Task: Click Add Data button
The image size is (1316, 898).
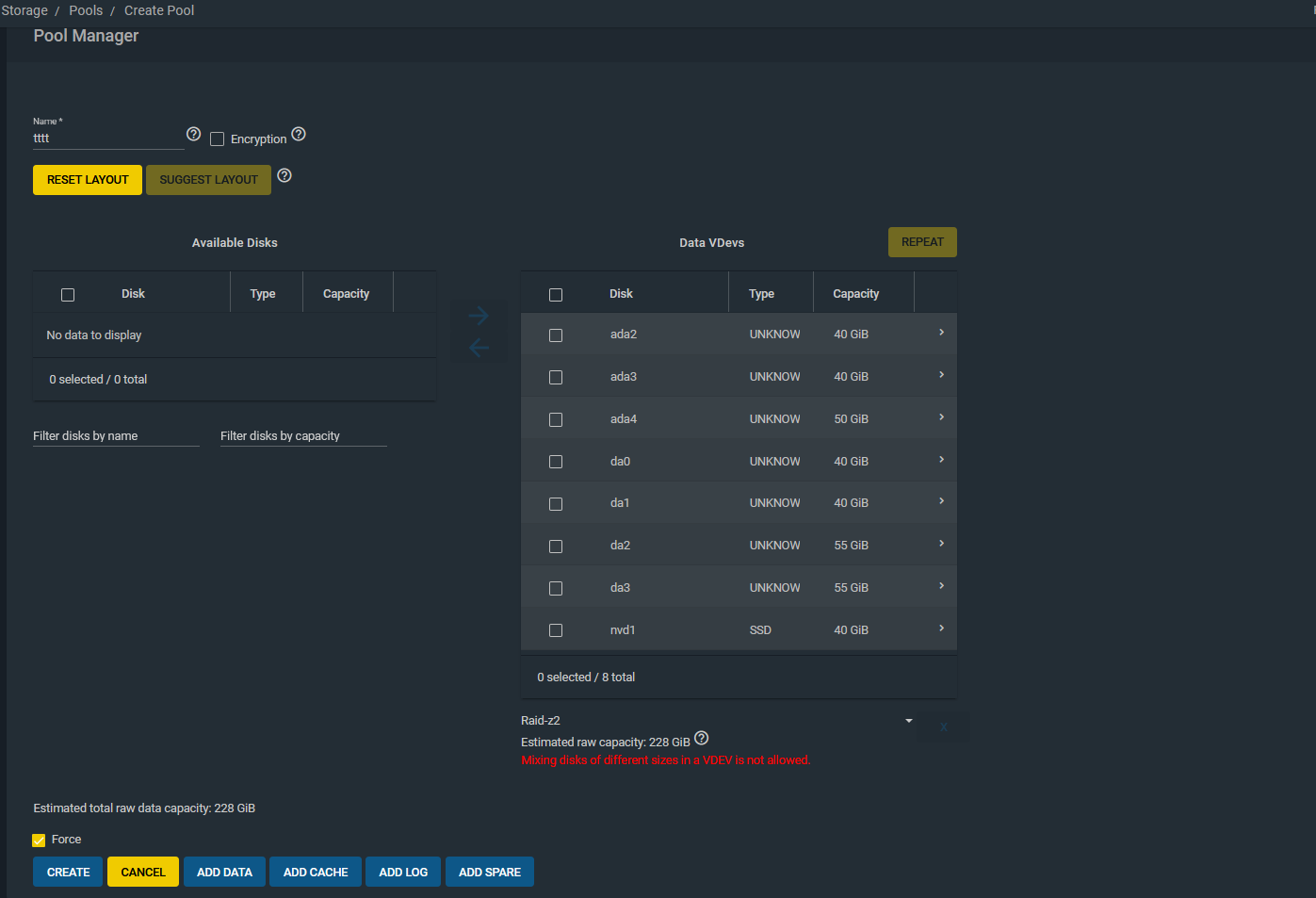Action: click(x=224, y=872)
